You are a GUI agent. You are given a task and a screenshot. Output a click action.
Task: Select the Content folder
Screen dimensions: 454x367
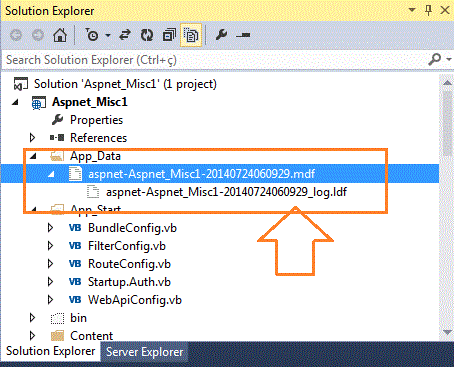click(x=91, y=336)
